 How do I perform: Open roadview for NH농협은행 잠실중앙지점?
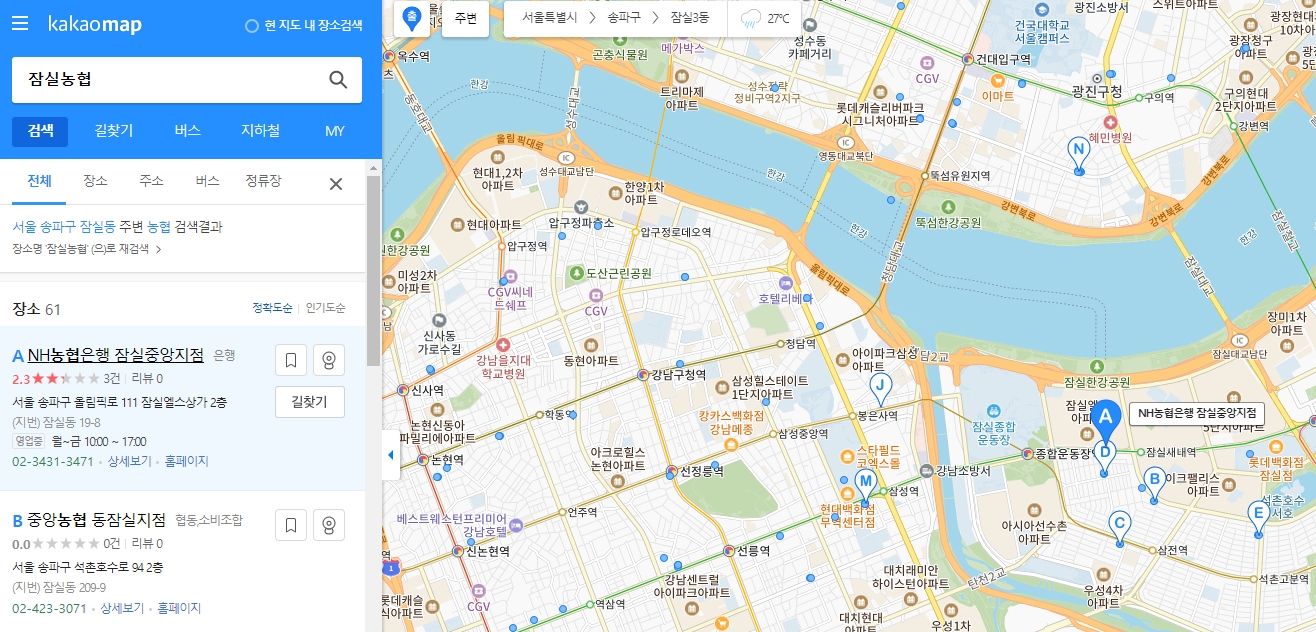[x=327, y=359]
